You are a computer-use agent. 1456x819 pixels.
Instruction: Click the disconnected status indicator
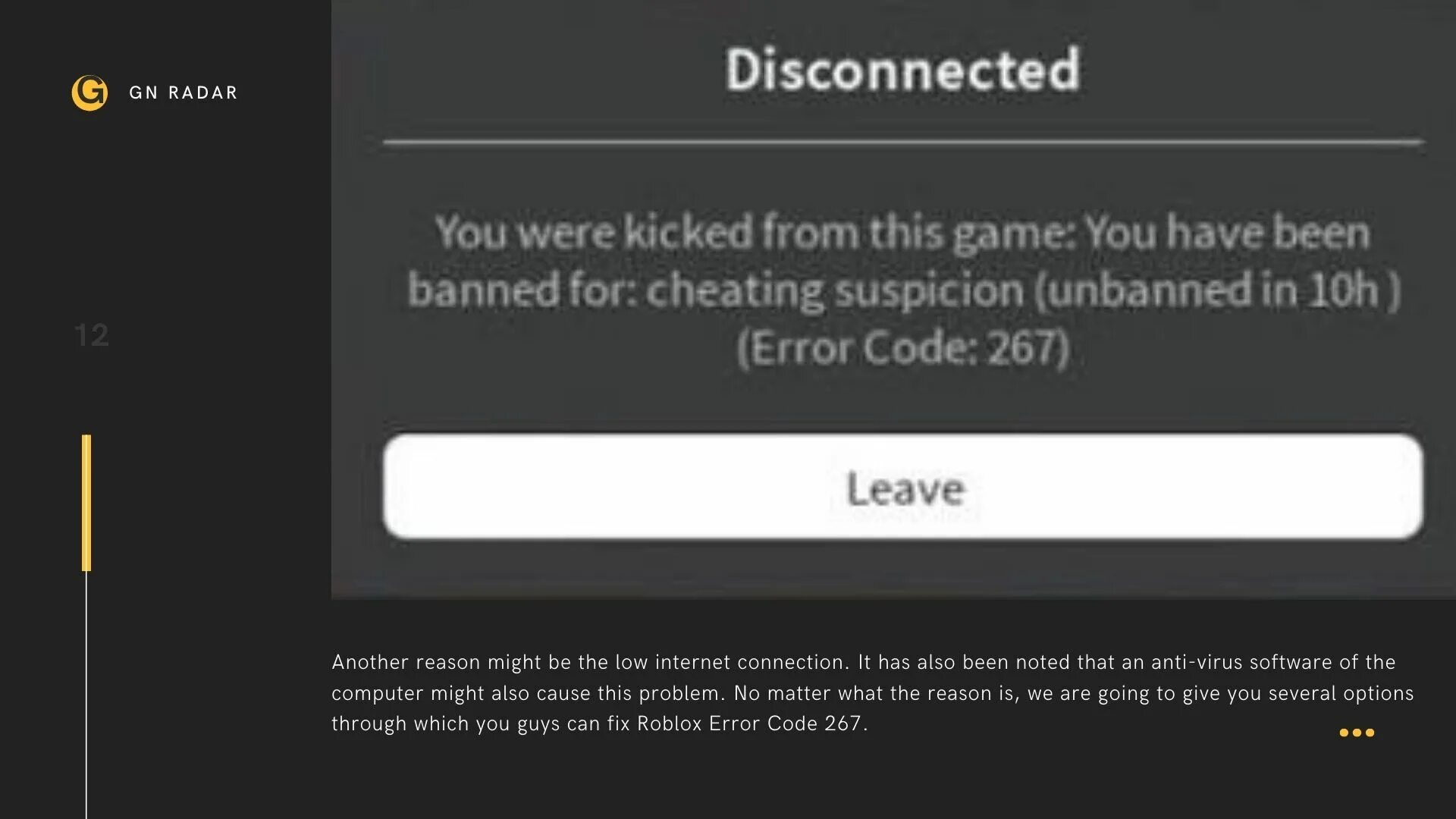(x=898, y=66)
